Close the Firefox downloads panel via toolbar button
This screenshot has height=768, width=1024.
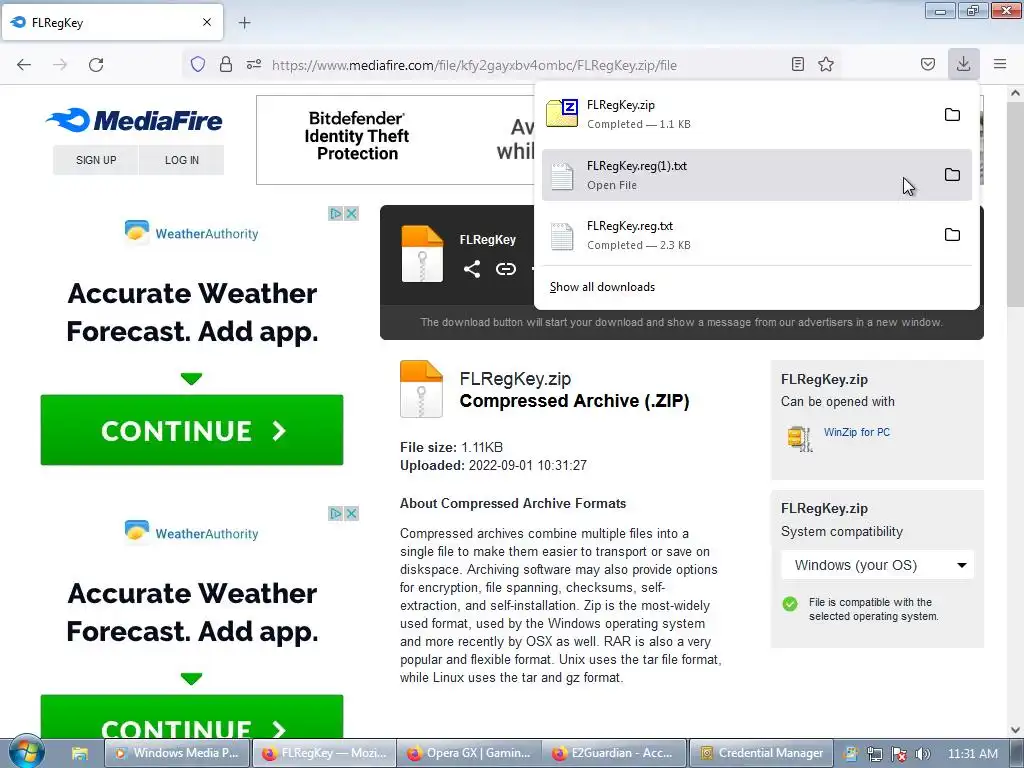(963, 64)
